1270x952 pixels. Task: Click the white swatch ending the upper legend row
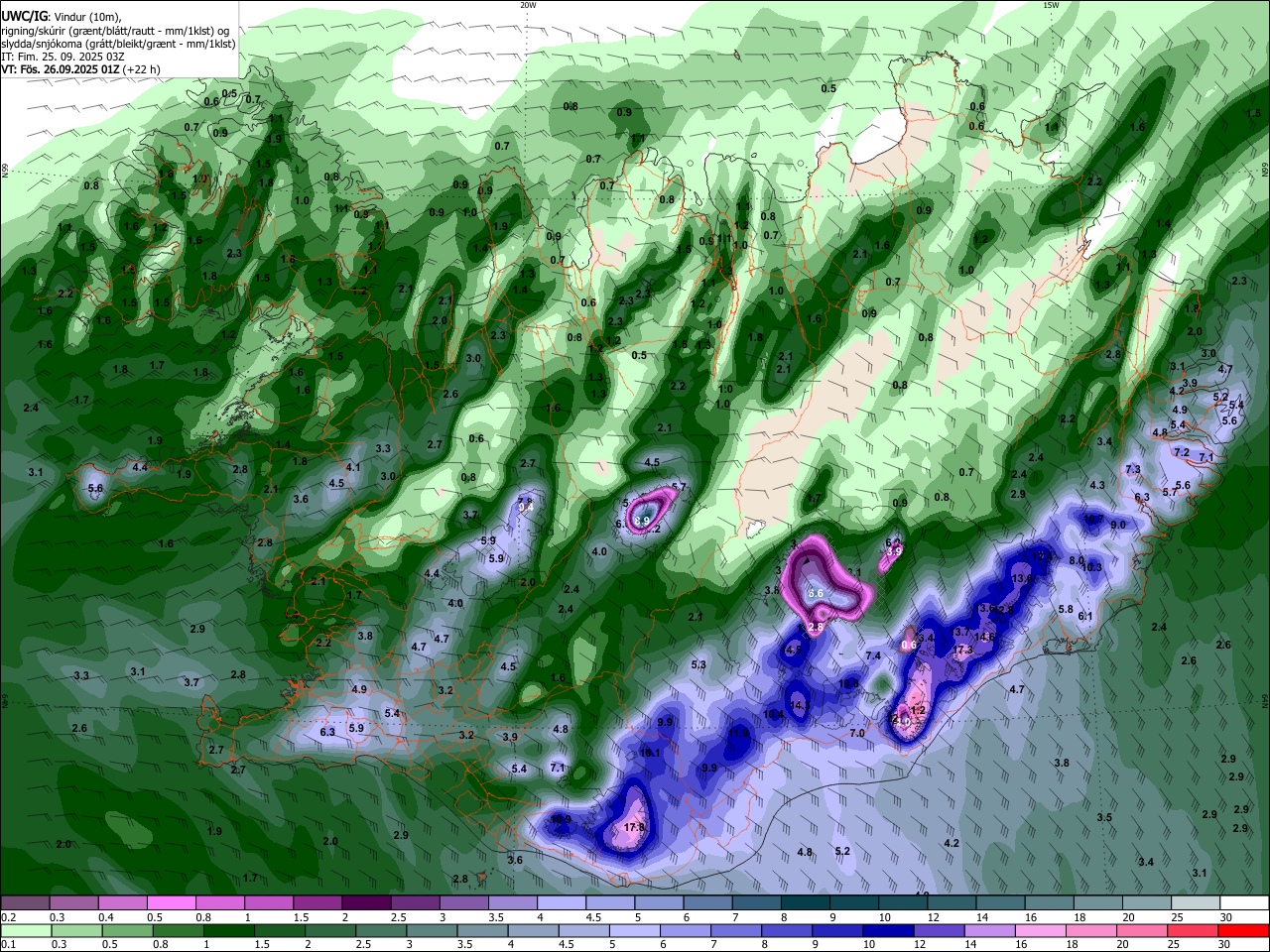(x=1243, y=903)
